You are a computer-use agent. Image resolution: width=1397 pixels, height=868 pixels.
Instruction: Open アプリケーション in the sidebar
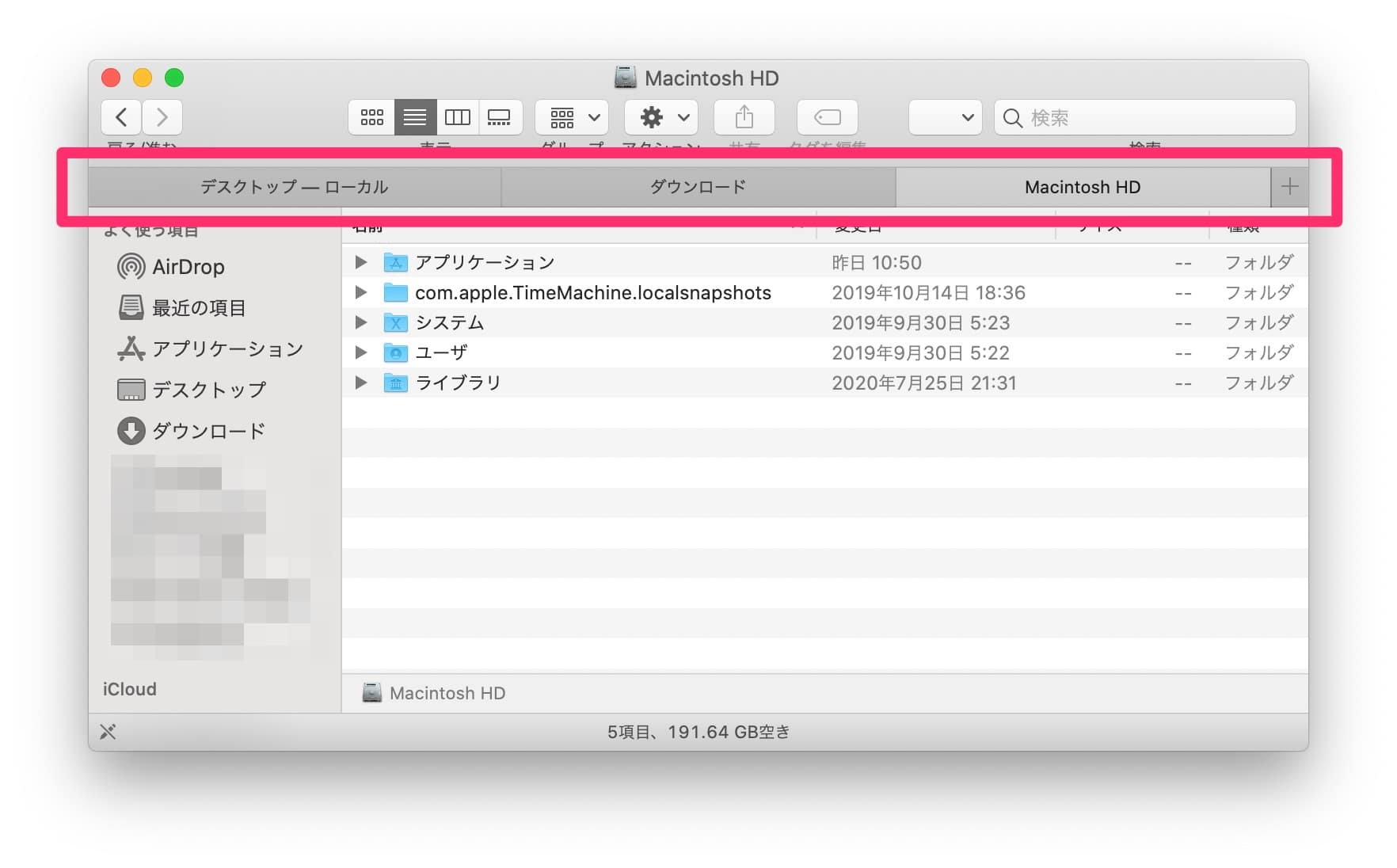click(211, 349)
